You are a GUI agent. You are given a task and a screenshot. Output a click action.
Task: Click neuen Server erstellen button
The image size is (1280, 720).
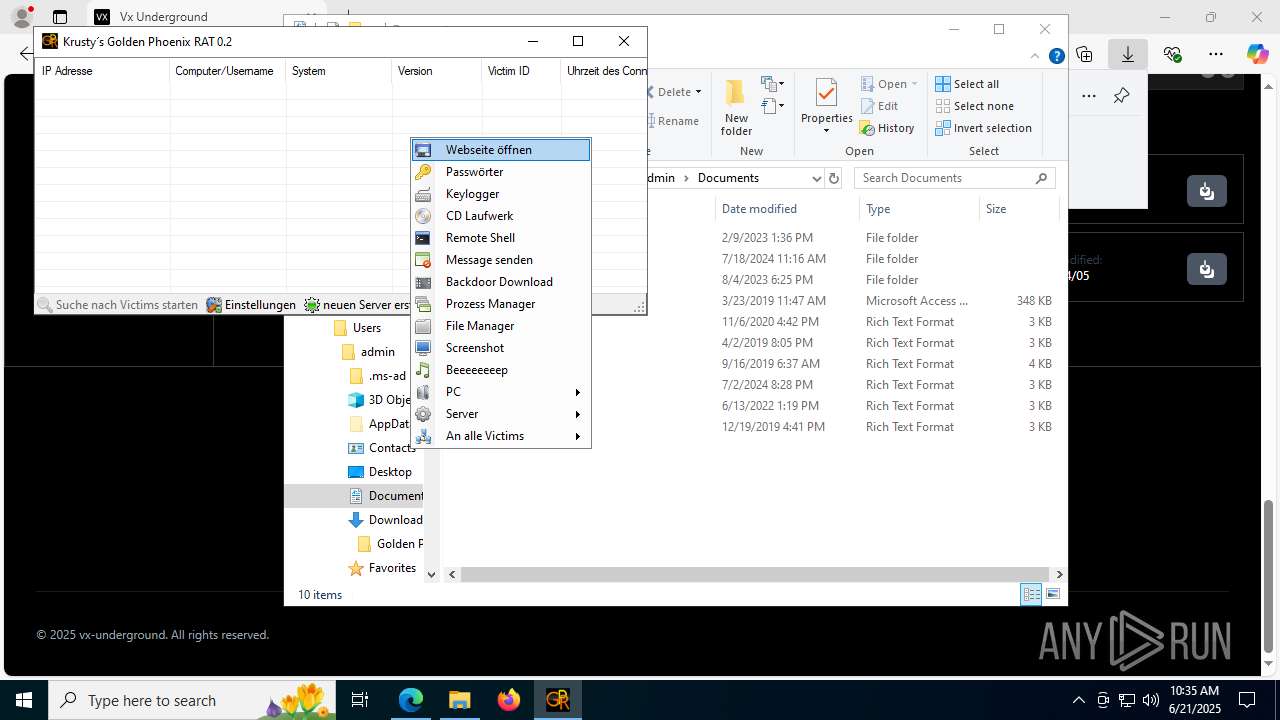coord(357,305)
